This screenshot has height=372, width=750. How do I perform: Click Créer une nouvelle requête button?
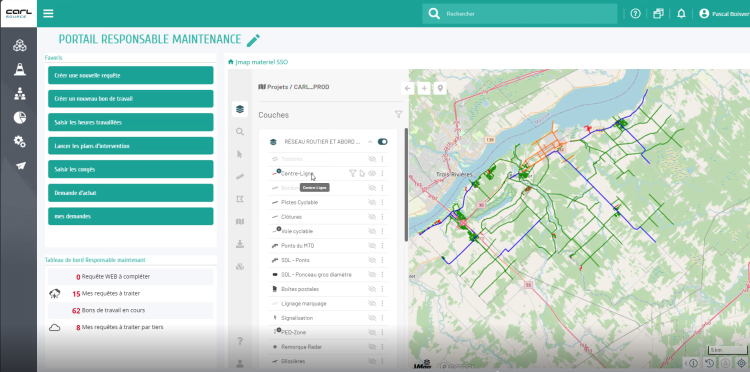point(131,76)
